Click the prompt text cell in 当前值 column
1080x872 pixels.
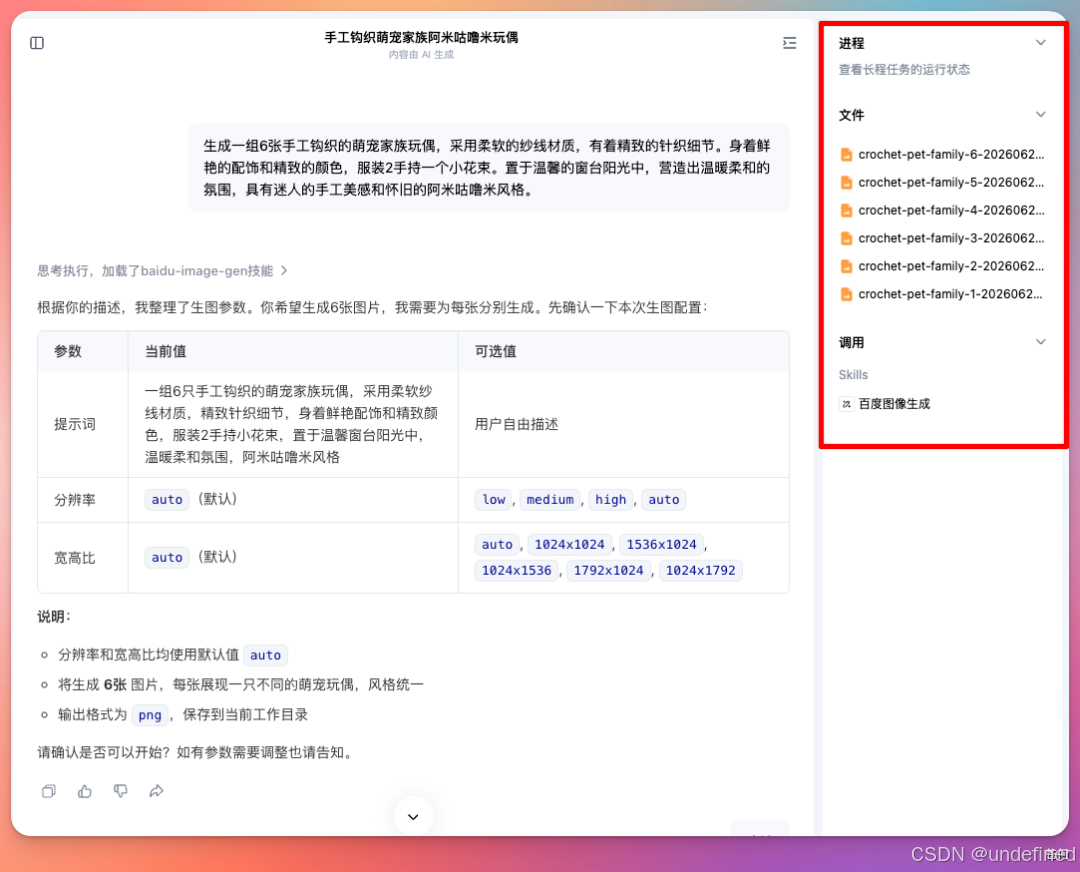pyautogui.click(x=291, y=424)
